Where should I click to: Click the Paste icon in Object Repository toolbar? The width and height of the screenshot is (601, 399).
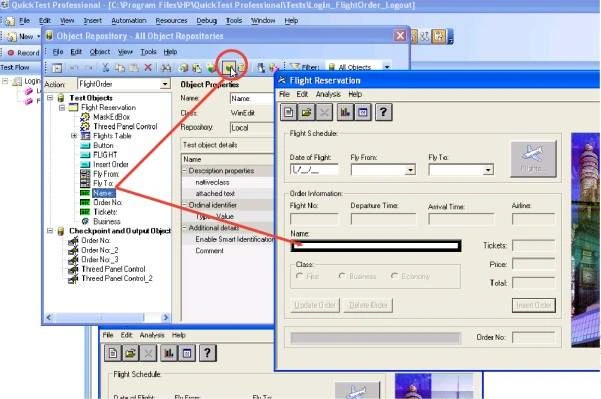[133, 68]
